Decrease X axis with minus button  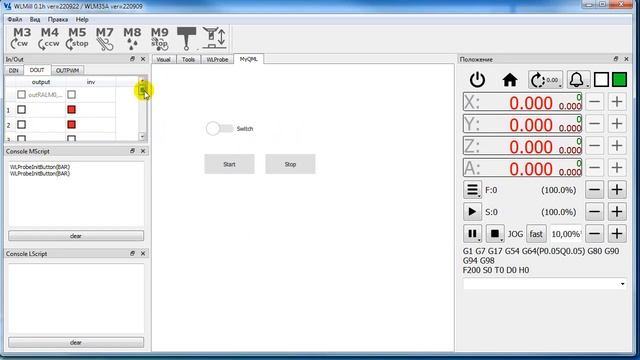pos(595,102)
